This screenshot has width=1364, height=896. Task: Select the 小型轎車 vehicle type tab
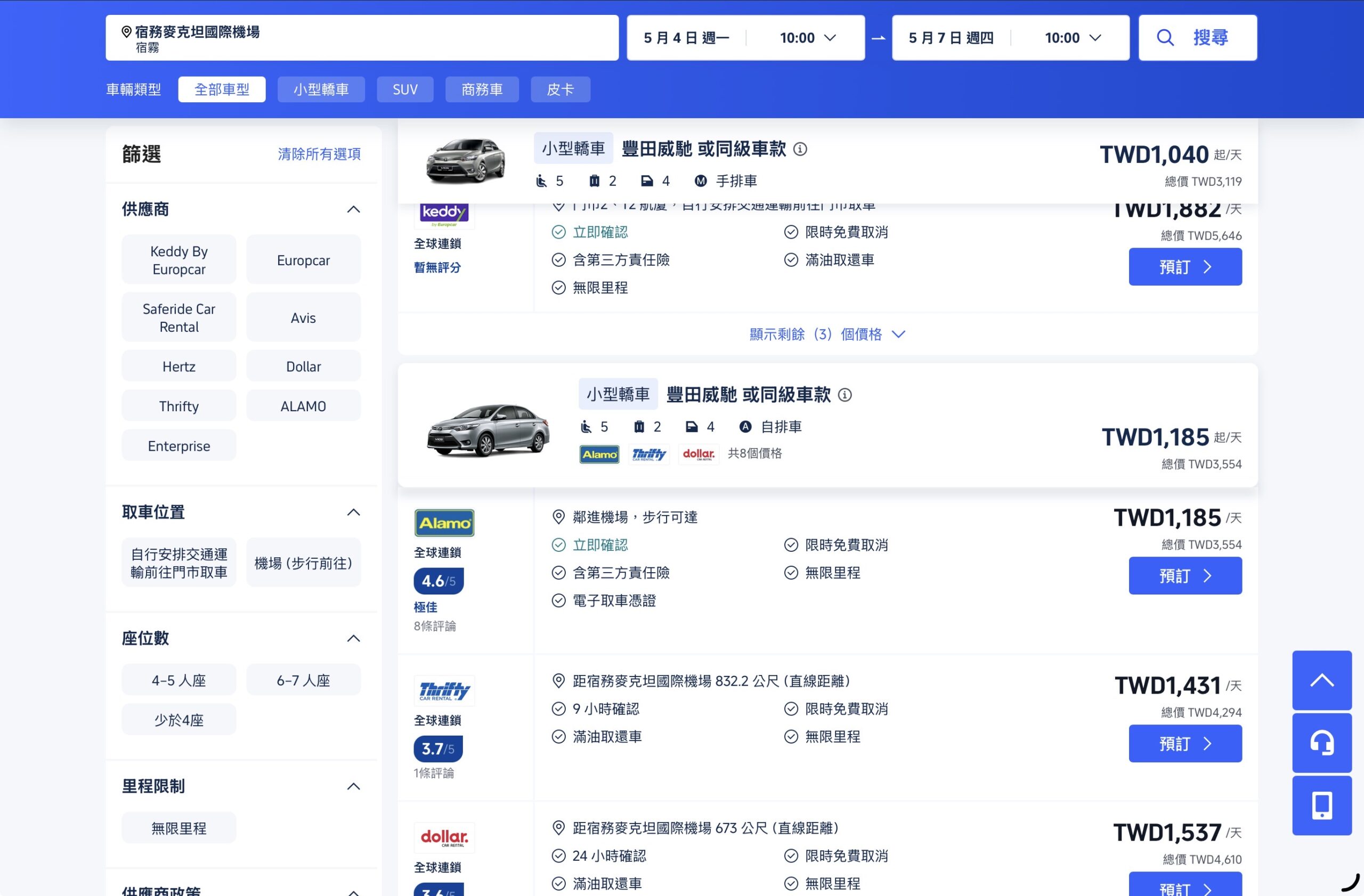click(x=321, y=89)
